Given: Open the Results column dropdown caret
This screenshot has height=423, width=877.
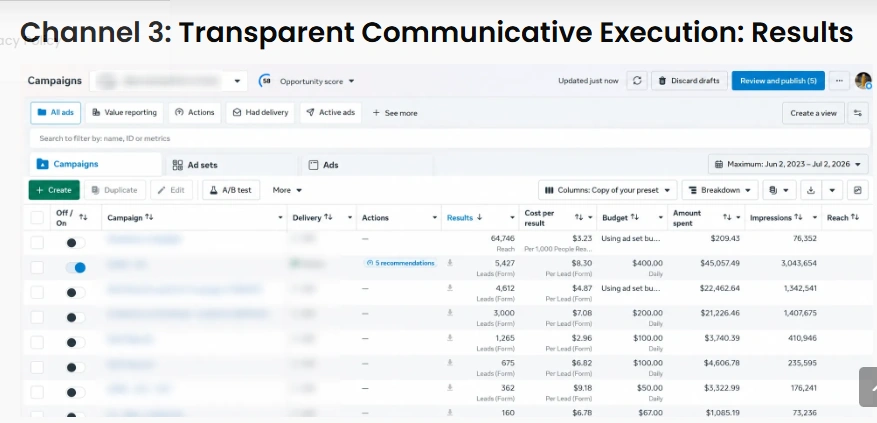Looking at the screenshot, I should pyautogui.click(x=512, y=218).
